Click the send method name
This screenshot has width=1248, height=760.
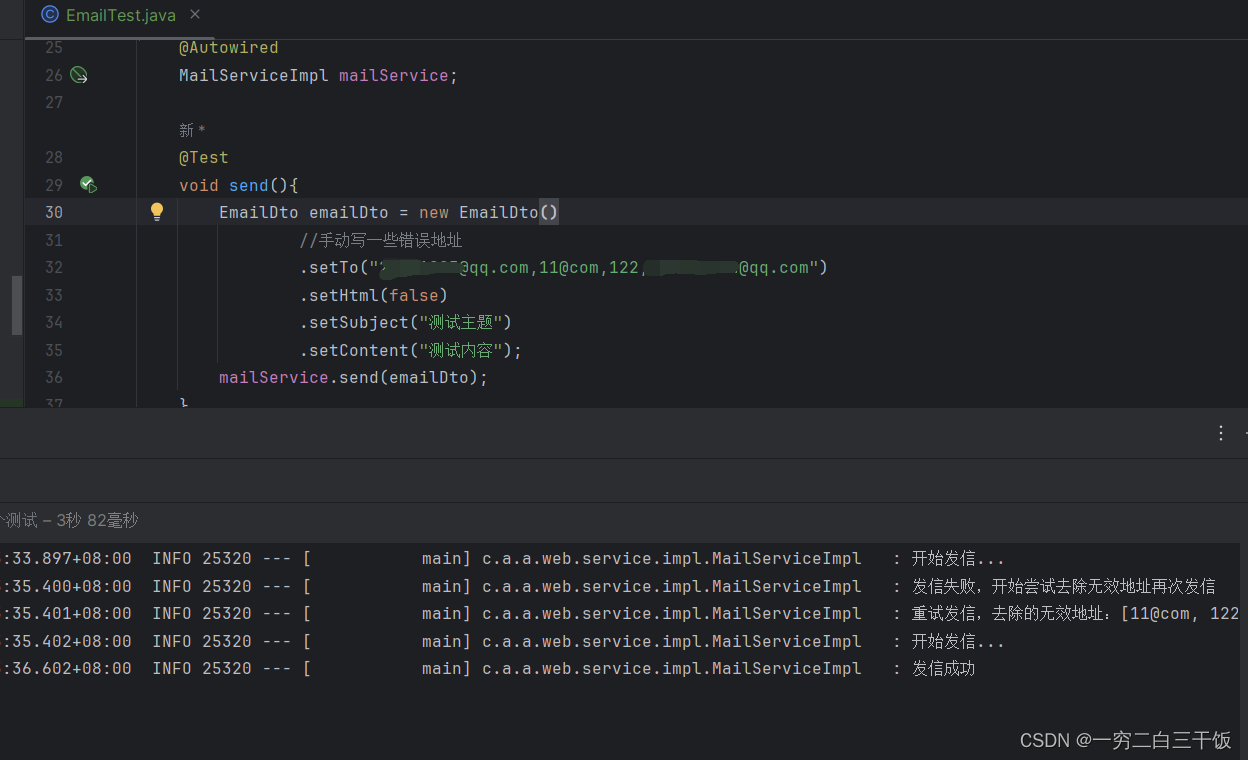click(249, 185)
